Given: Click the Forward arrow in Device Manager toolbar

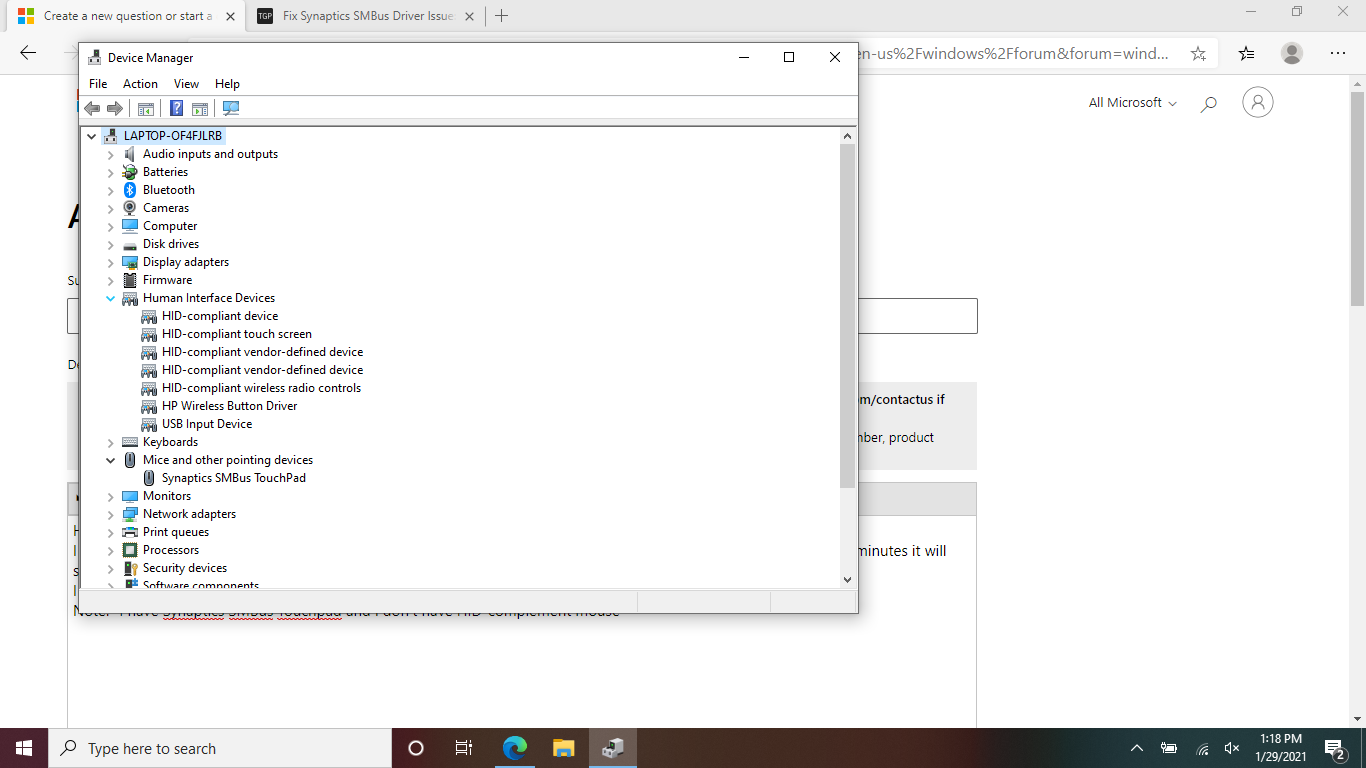Looking at the screenshot, I should 115,108.
